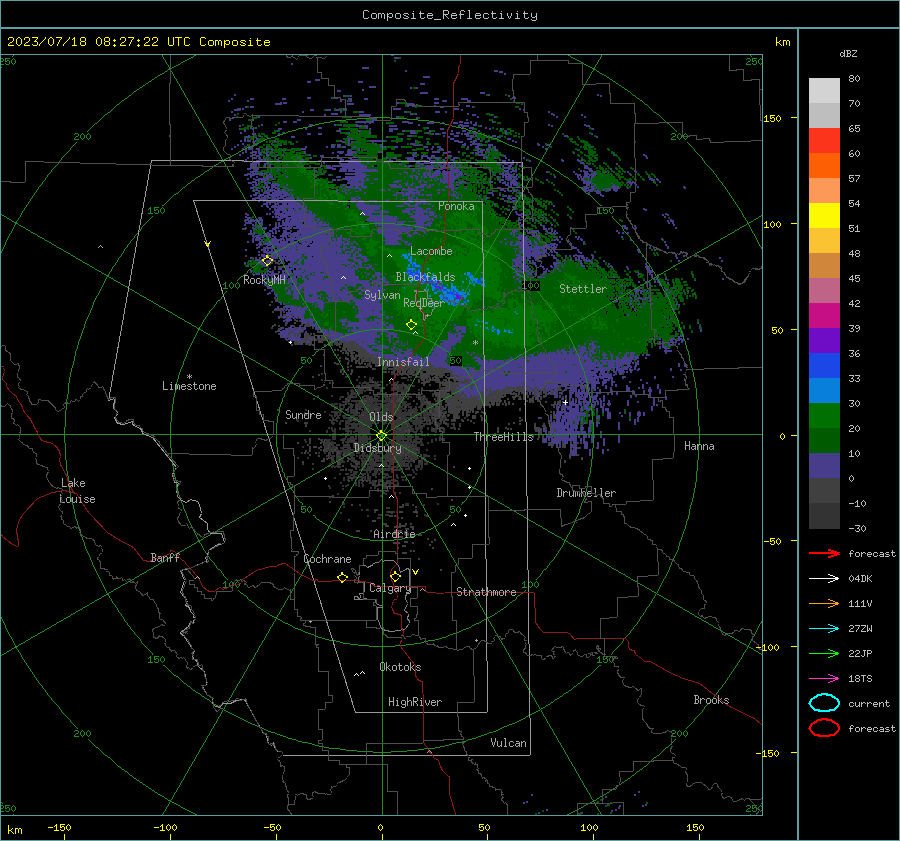
Task: Click the Hanna town label
Action: pos(699,446)
